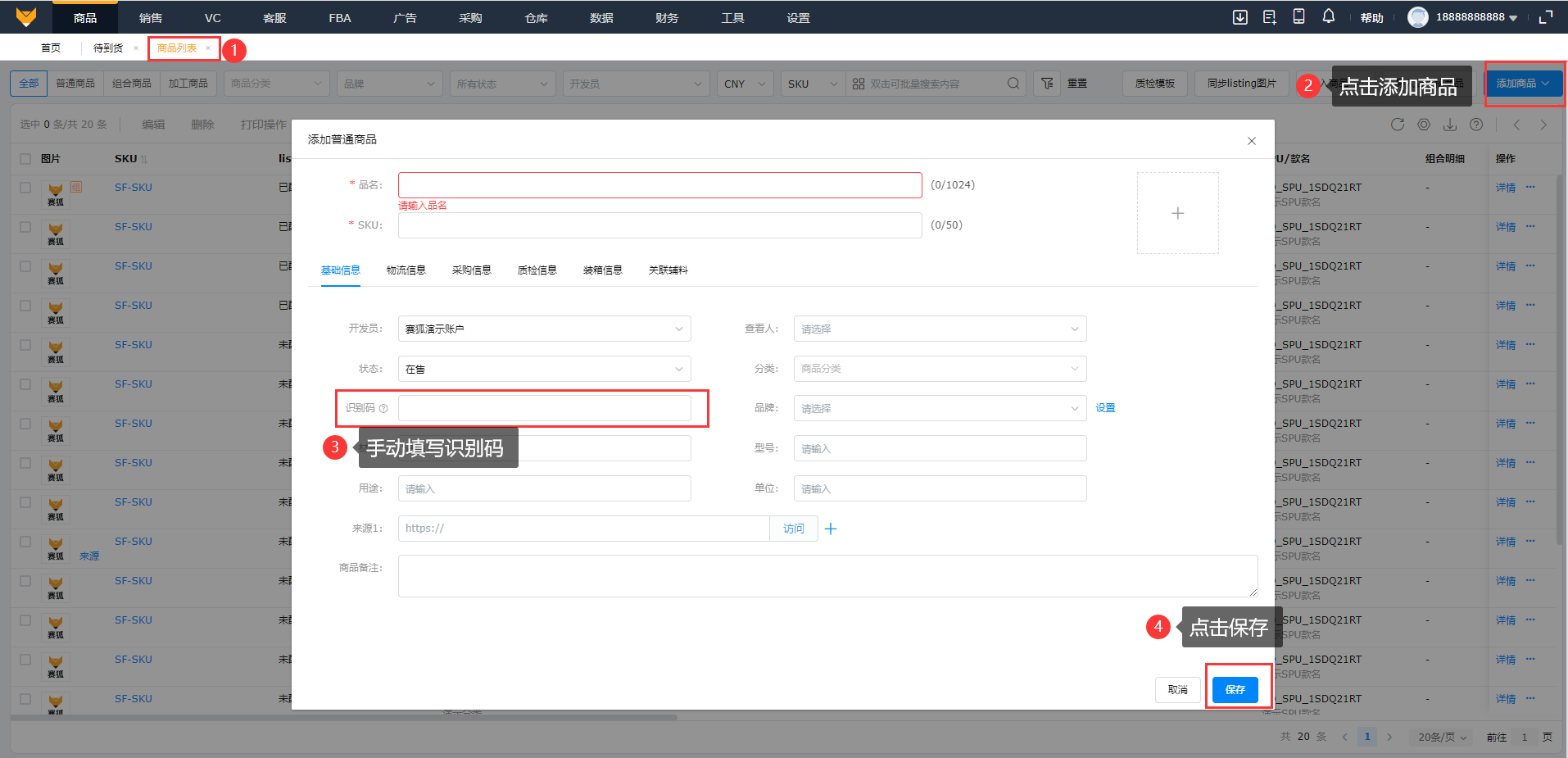Open the 销售 top menu
The image size is (1568, 758).
click(x=151, y=17)
